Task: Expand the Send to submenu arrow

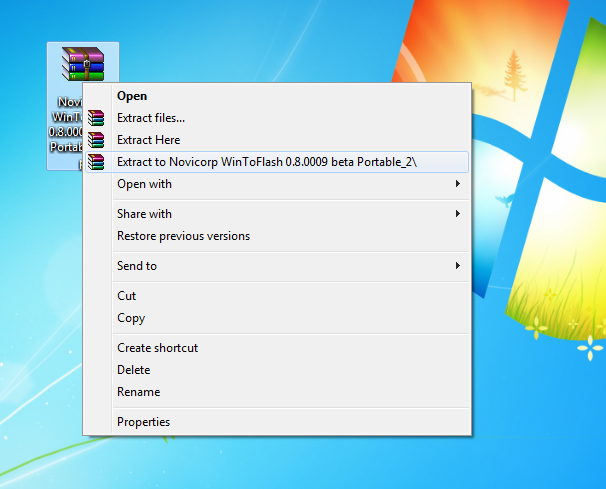Action: pyautogui.click(x=458, y=266)
